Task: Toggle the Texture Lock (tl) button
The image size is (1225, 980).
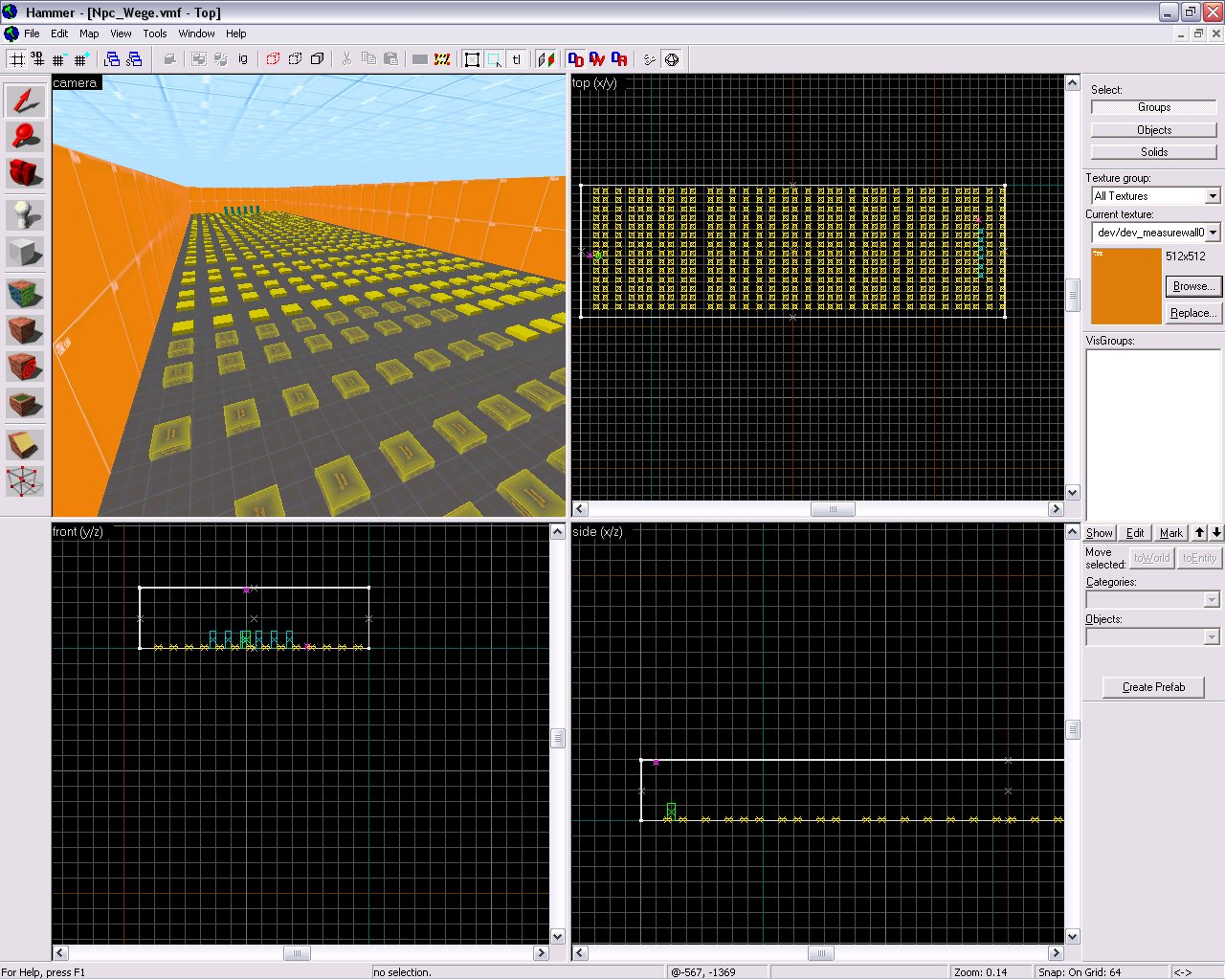Action: pos(516,59)
